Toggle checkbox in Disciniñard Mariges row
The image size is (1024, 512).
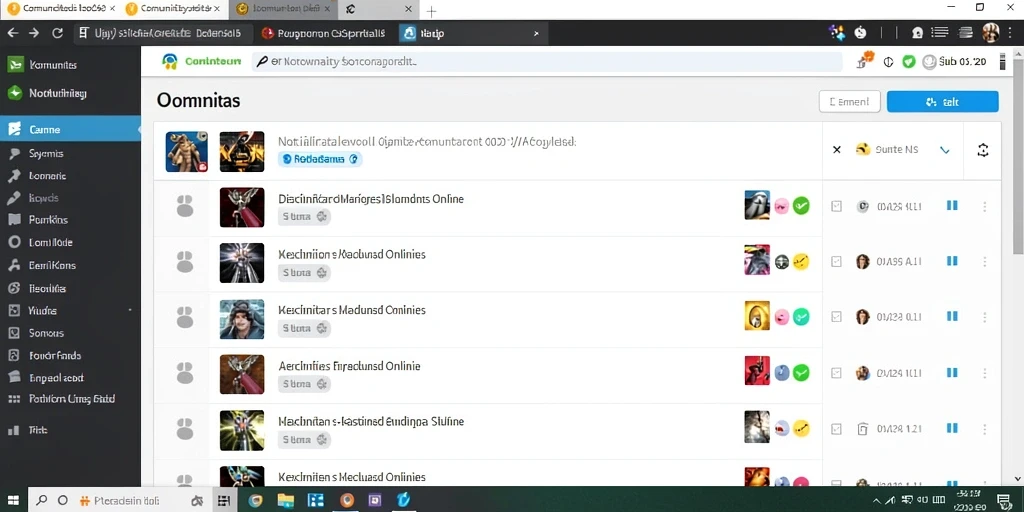point(837,206)
